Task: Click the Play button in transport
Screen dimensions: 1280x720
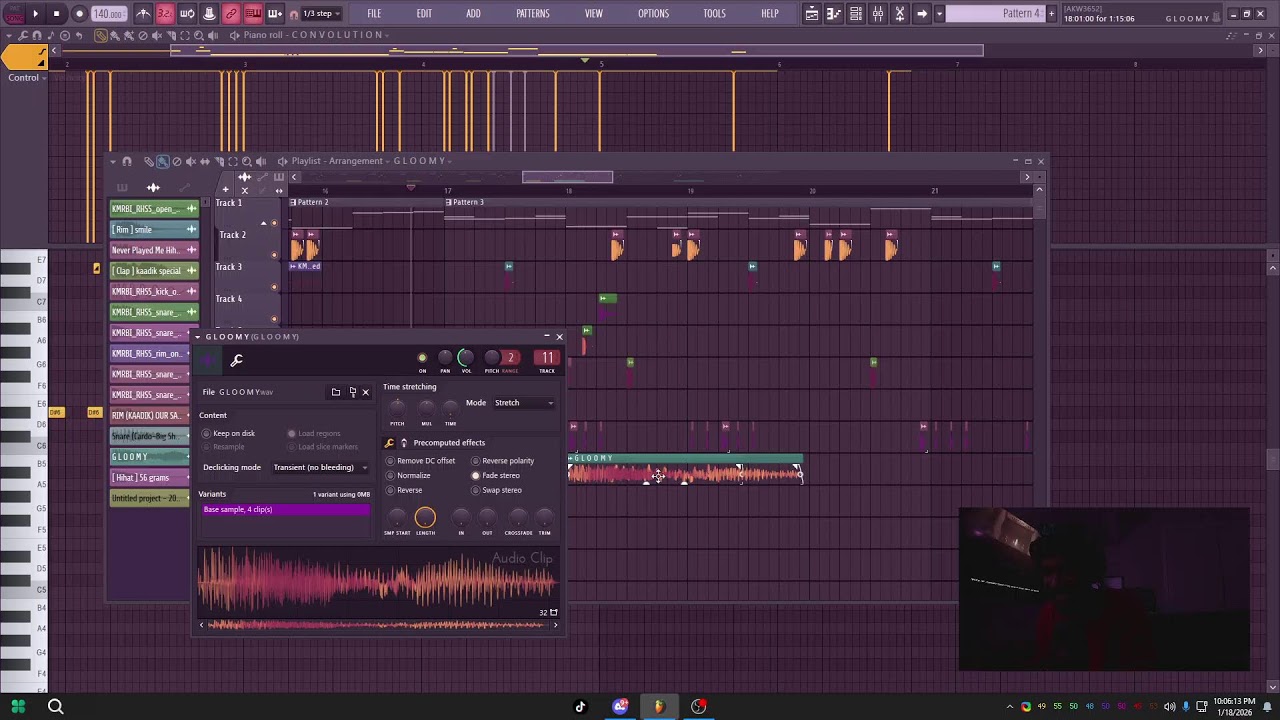Action: point(35,14)
